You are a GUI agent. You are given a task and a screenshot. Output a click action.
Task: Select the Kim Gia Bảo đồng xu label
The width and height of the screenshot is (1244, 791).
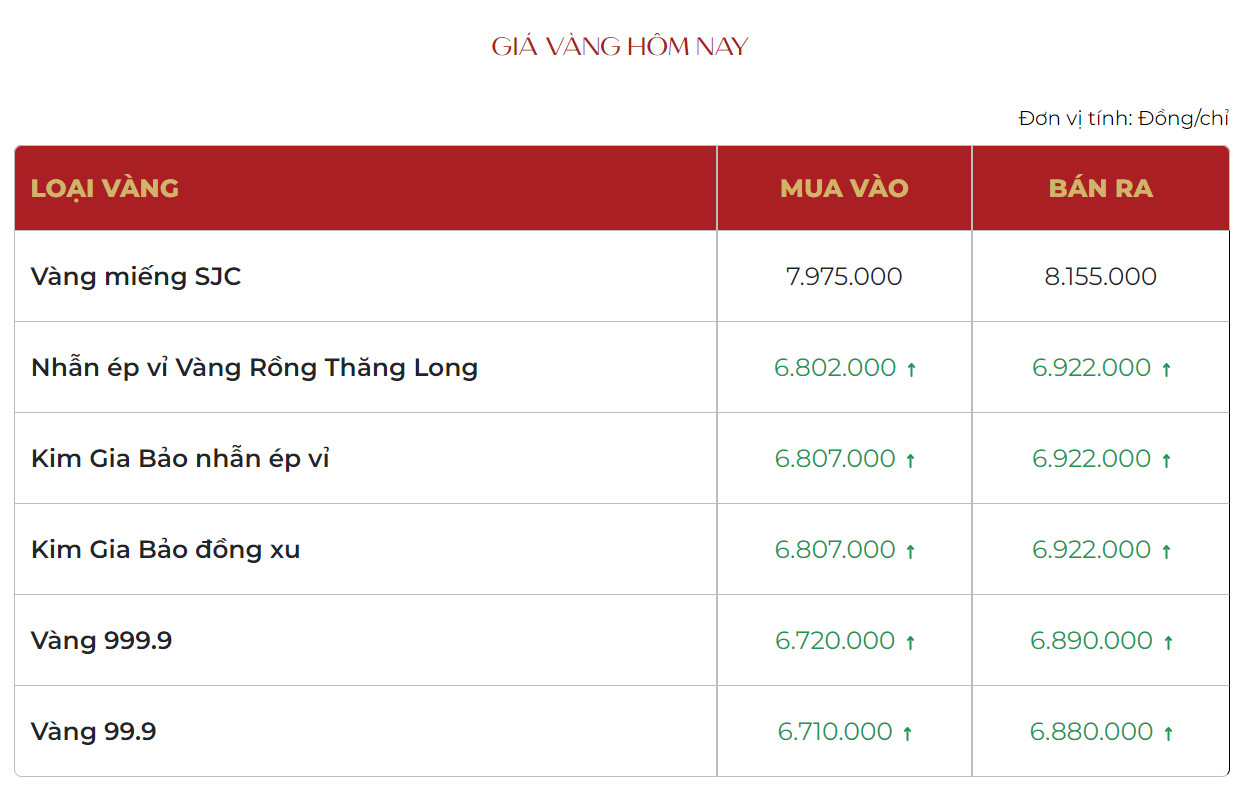[165, 550]
